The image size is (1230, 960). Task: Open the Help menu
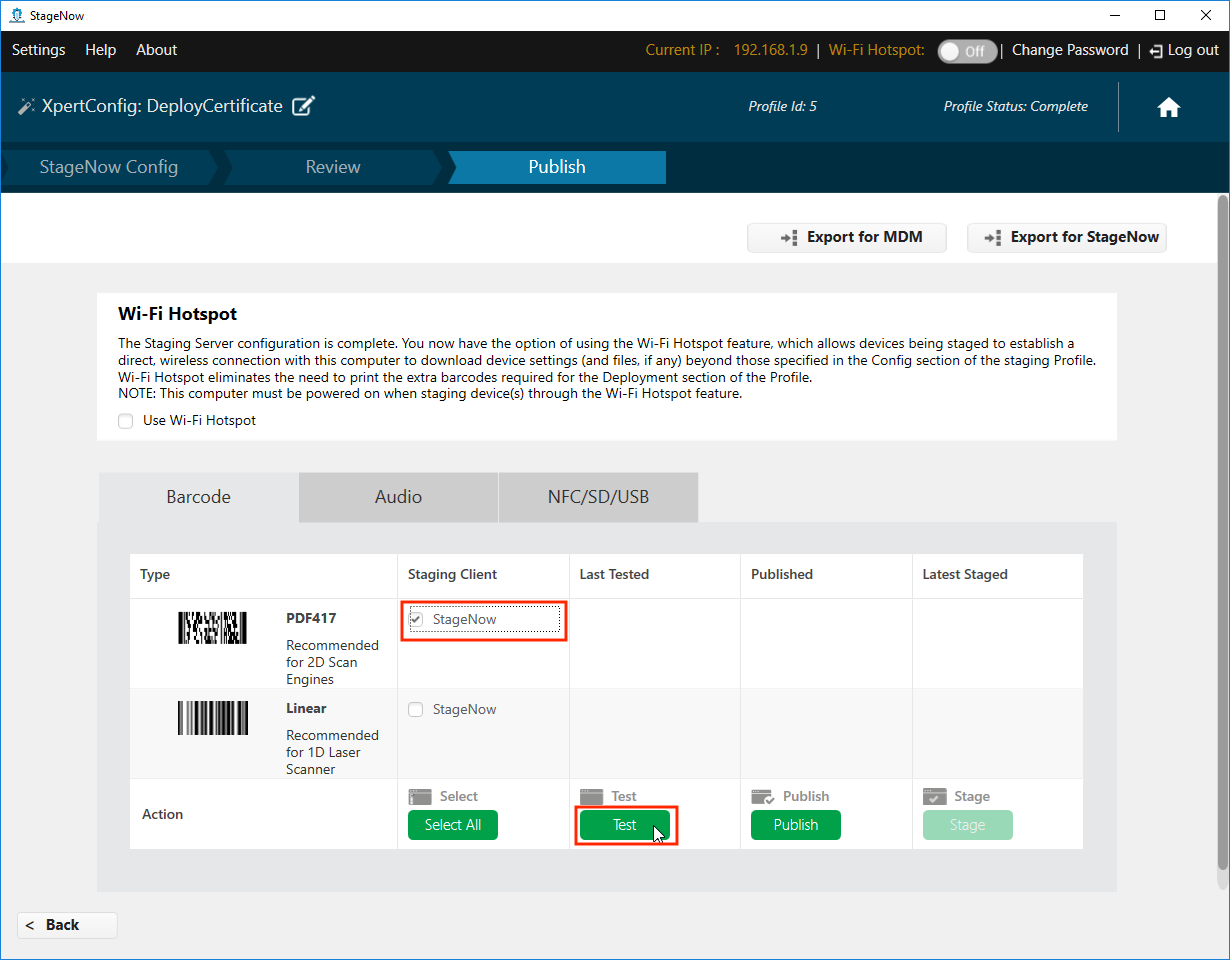(x=100, y=50)
